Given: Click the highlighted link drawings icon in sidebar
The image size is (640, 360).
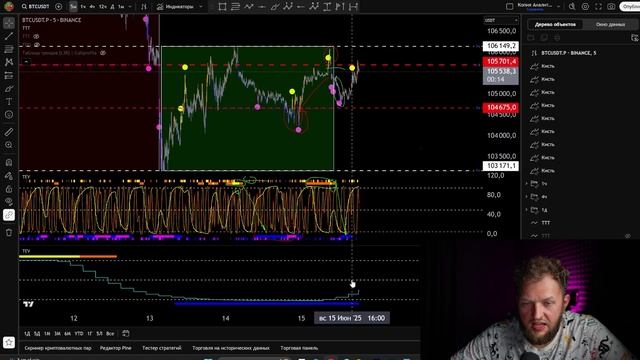Looking at the screenshot, I should point(9,215).
